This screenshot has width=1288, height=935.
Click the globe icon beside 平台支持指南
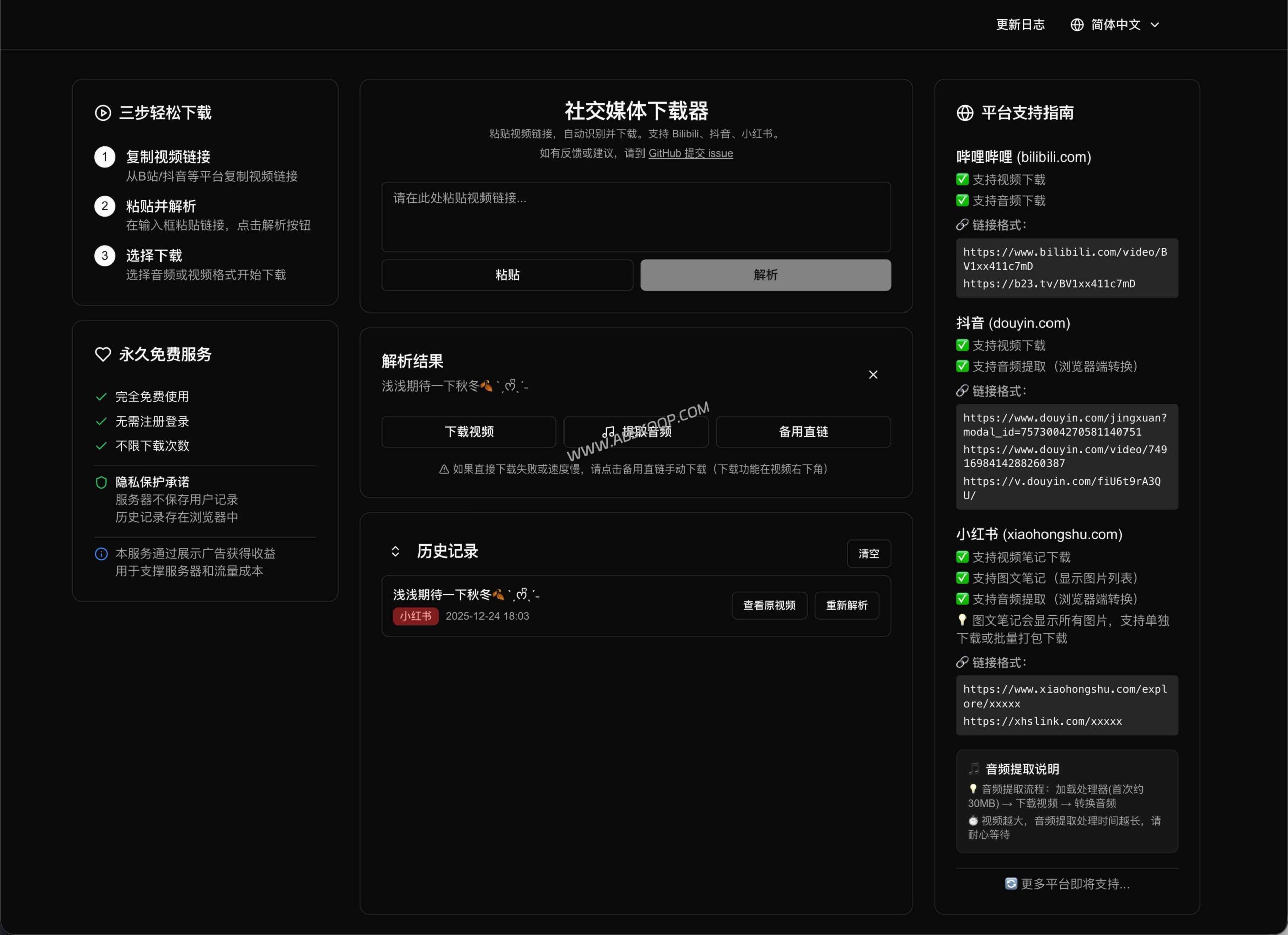click(964, 113)
